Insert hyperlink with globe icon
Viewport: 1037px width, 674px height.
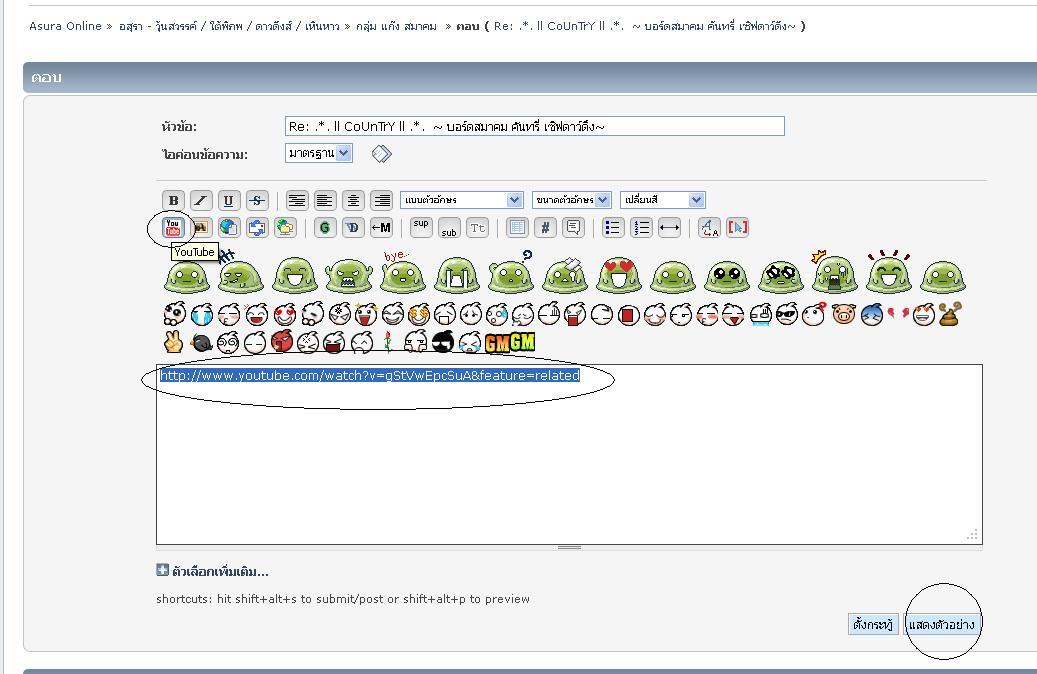click(x=229, y=228)
